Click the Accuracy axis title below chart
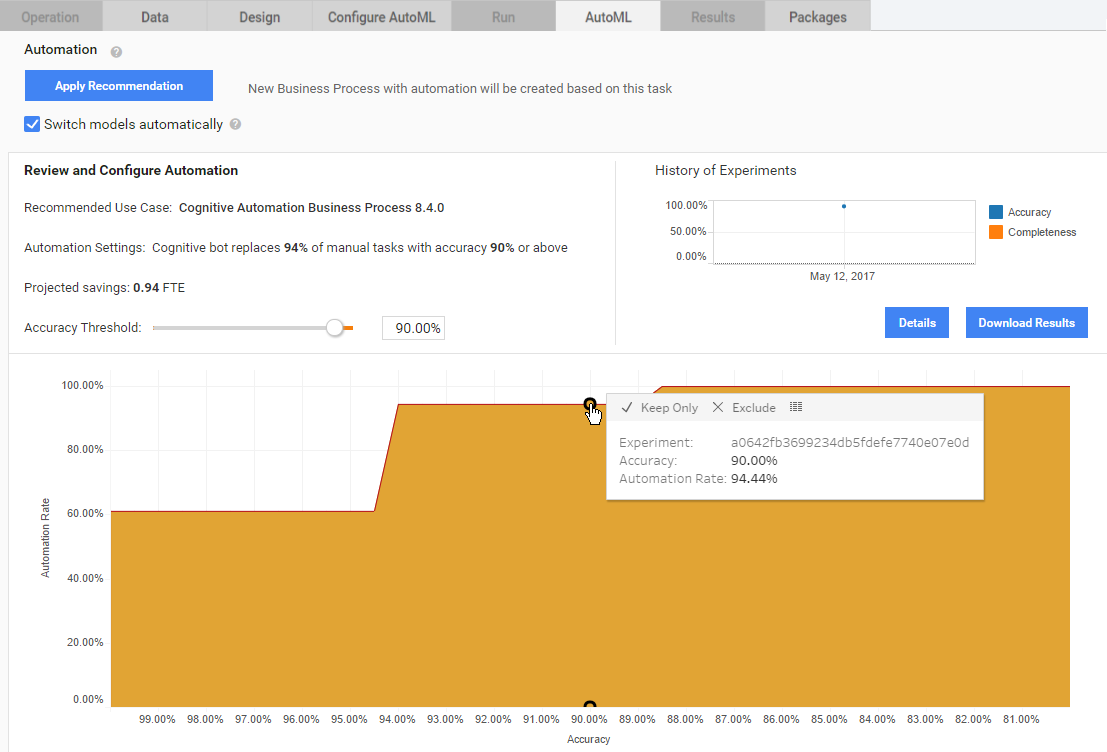1107x752 pixels. (588, 739)
